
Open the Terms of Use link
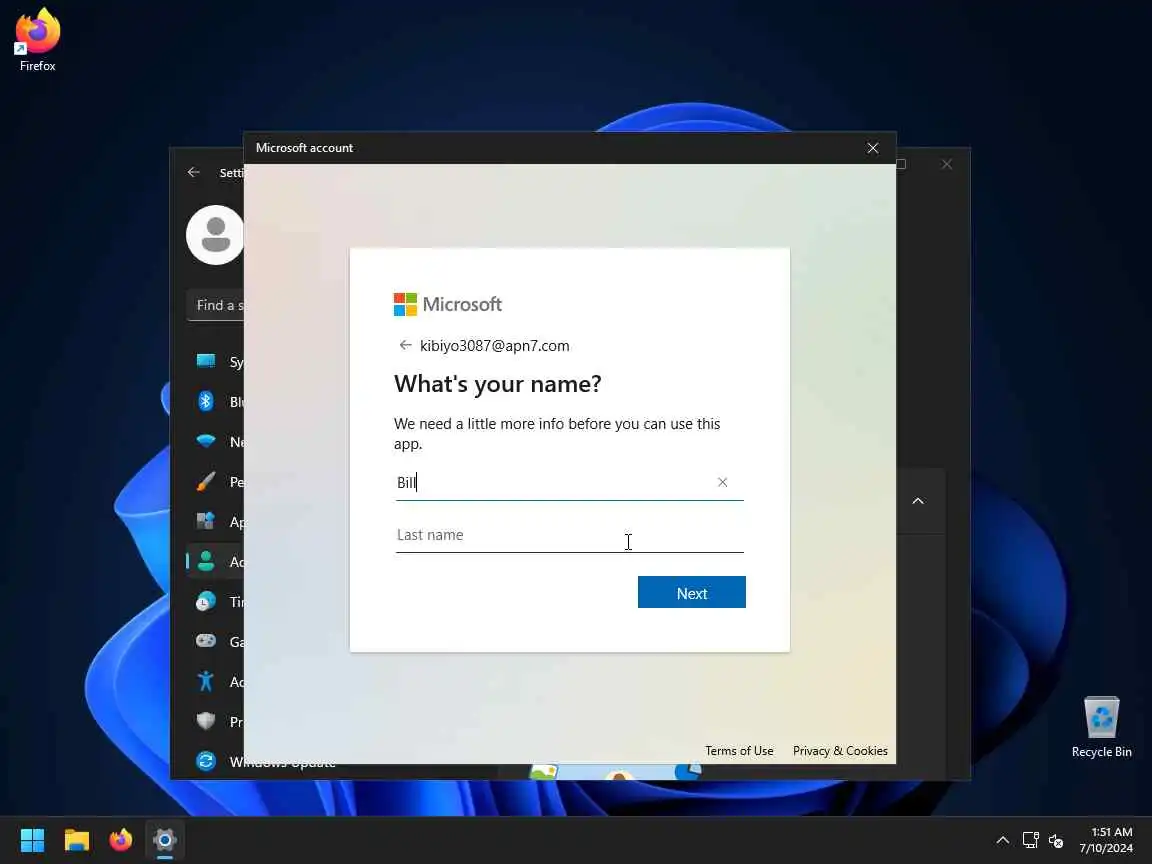(739, 751)
